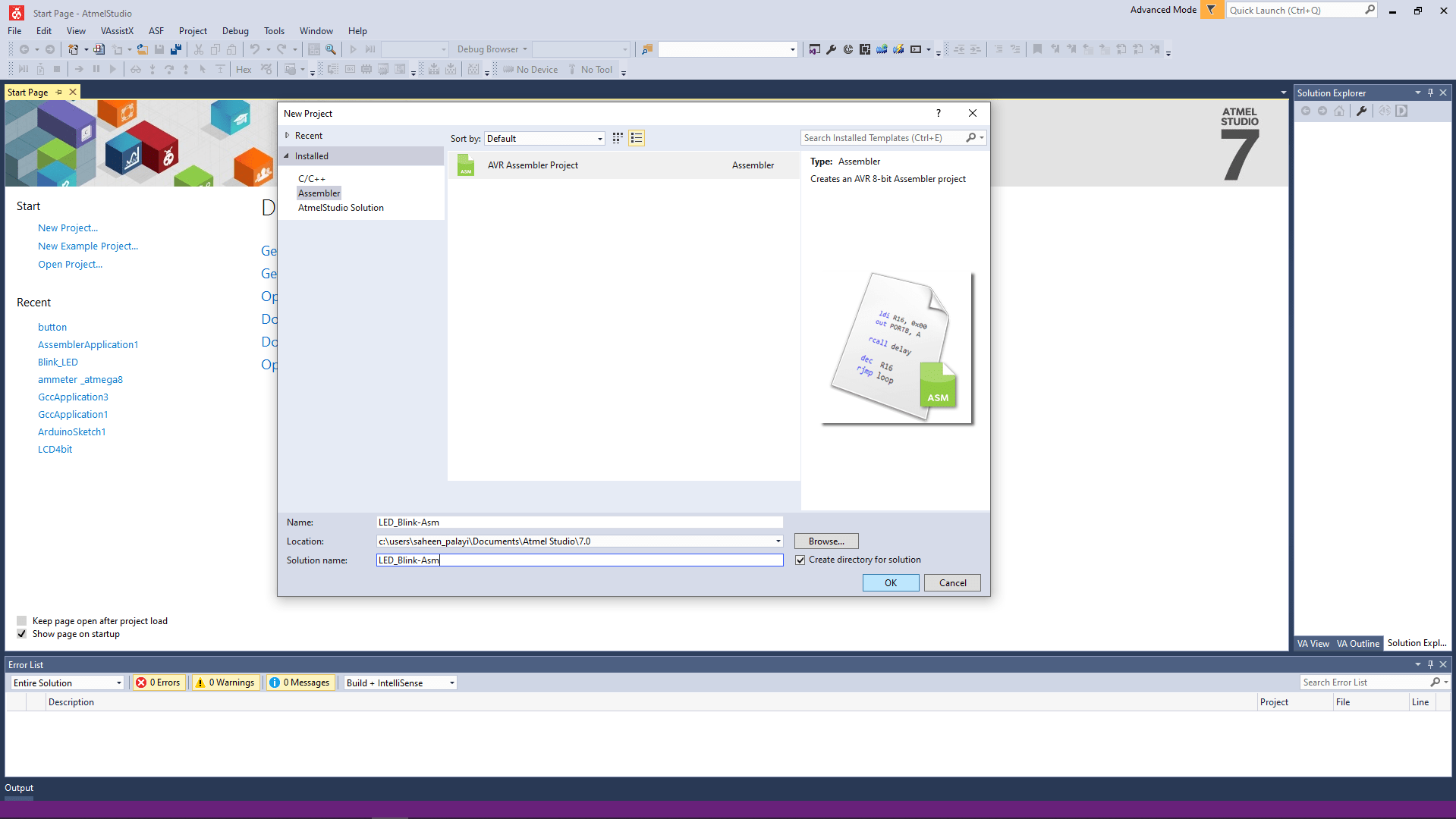Open recent project Blink_LED
The height and width of the screenshot is (819, 1456).
(x=58, y=362)
